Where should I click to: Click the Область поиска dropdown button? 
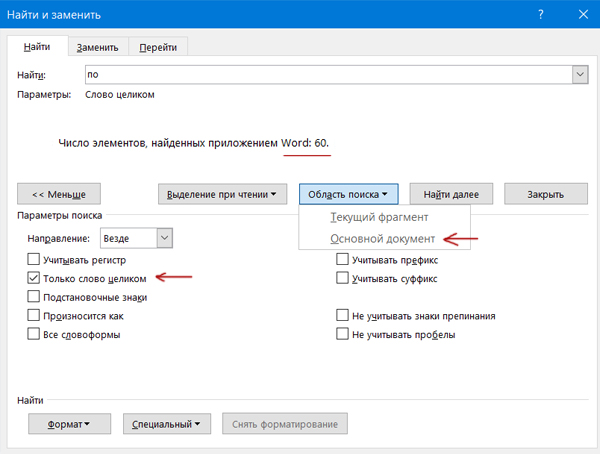click(349, 194)
